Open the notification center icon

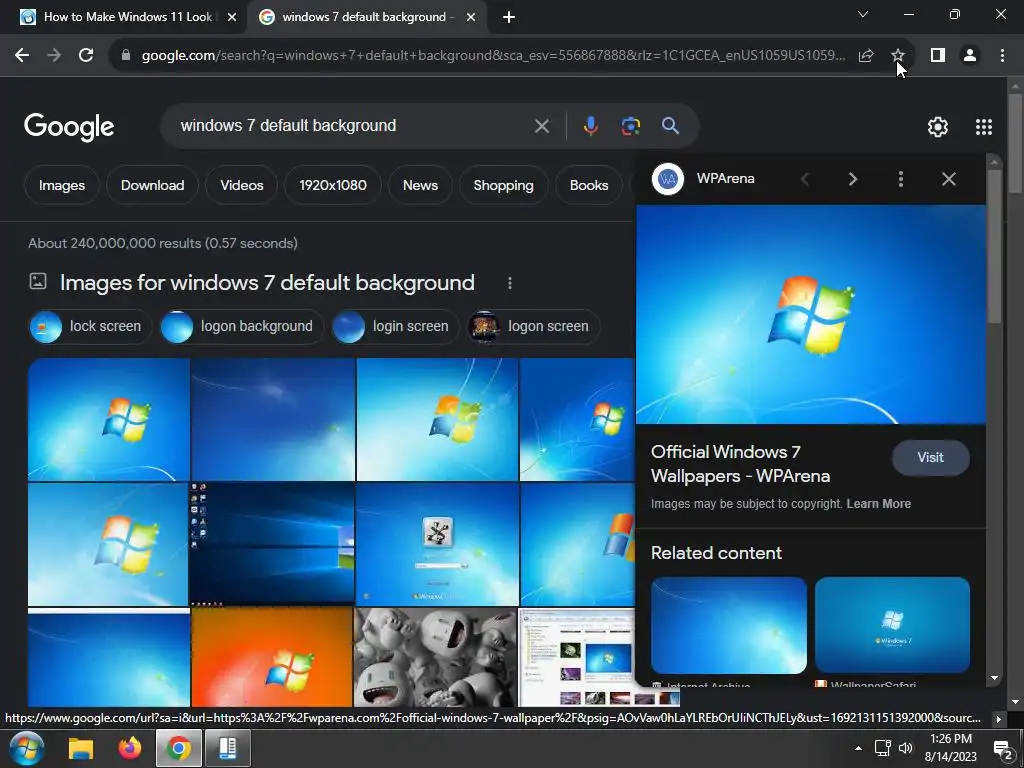click(1002, 749)
